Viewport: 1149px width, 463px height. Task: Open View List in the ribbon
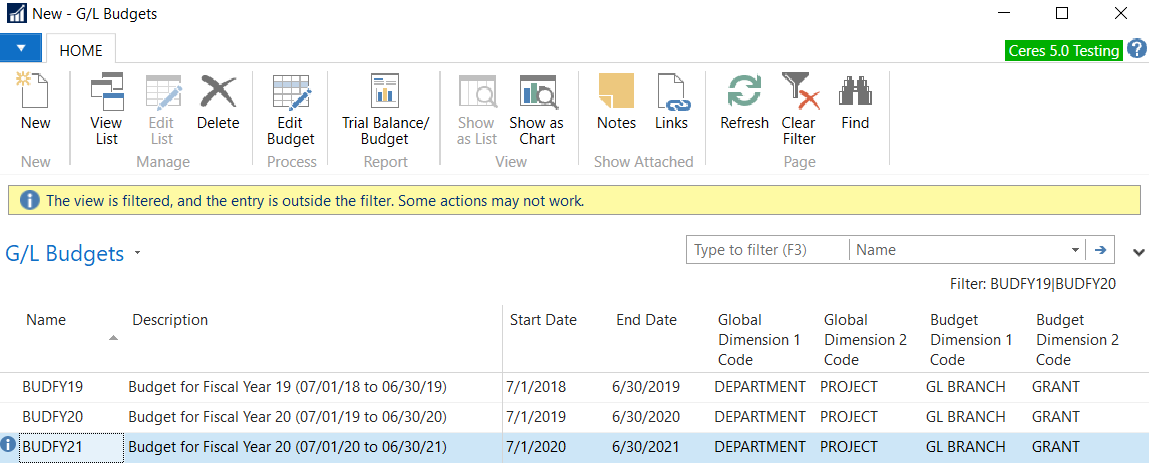pos(106,108)
